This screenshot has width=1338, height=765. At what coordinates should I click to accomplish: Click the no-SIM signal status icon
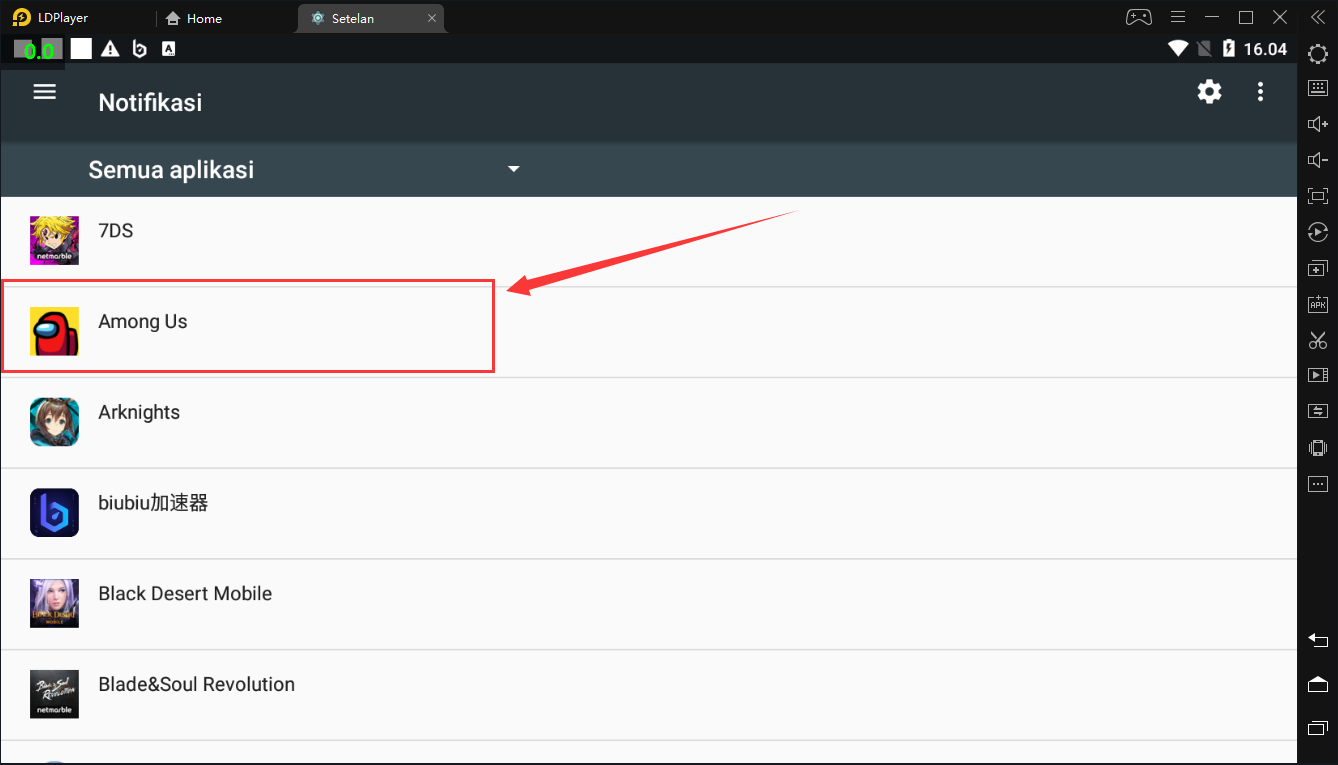pos(1204,49)
